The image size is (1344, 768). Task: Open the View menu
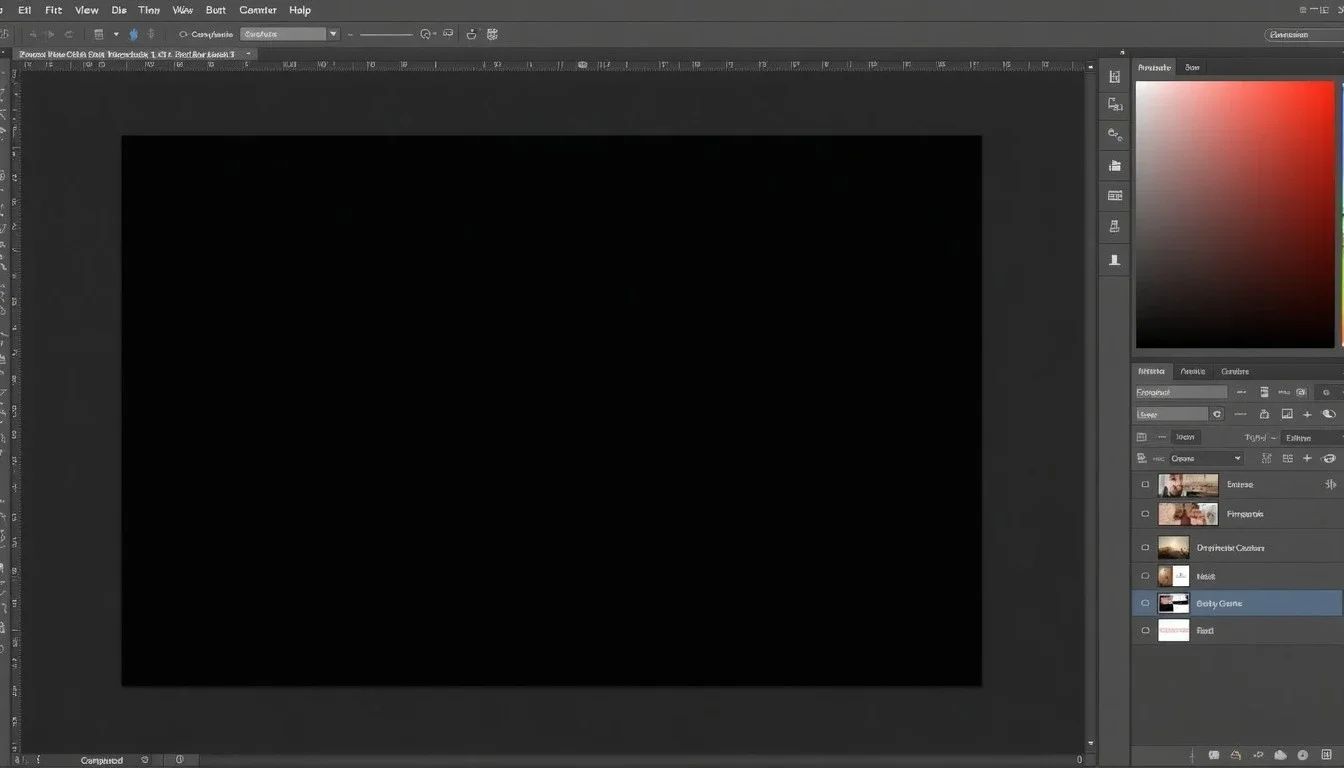coord(87,10)
